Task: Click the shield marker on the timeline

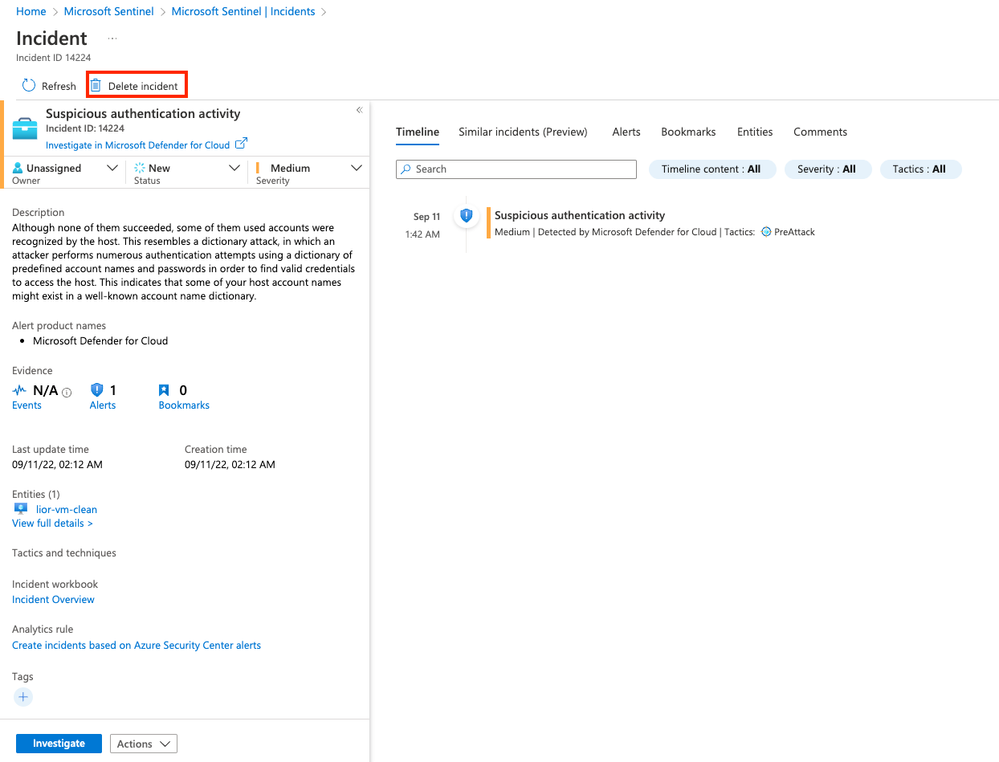Action: coord(466,215)
